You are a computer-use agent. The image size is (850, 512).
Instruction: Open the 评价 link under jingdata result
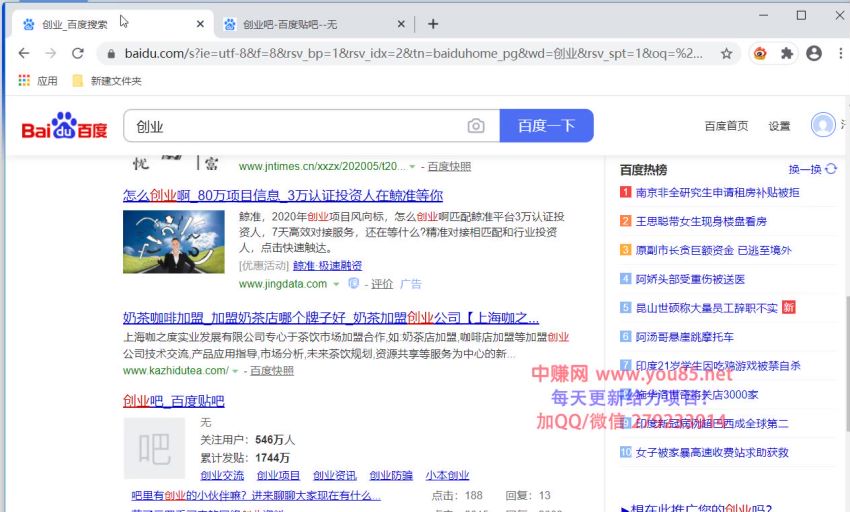pos(382,284)
